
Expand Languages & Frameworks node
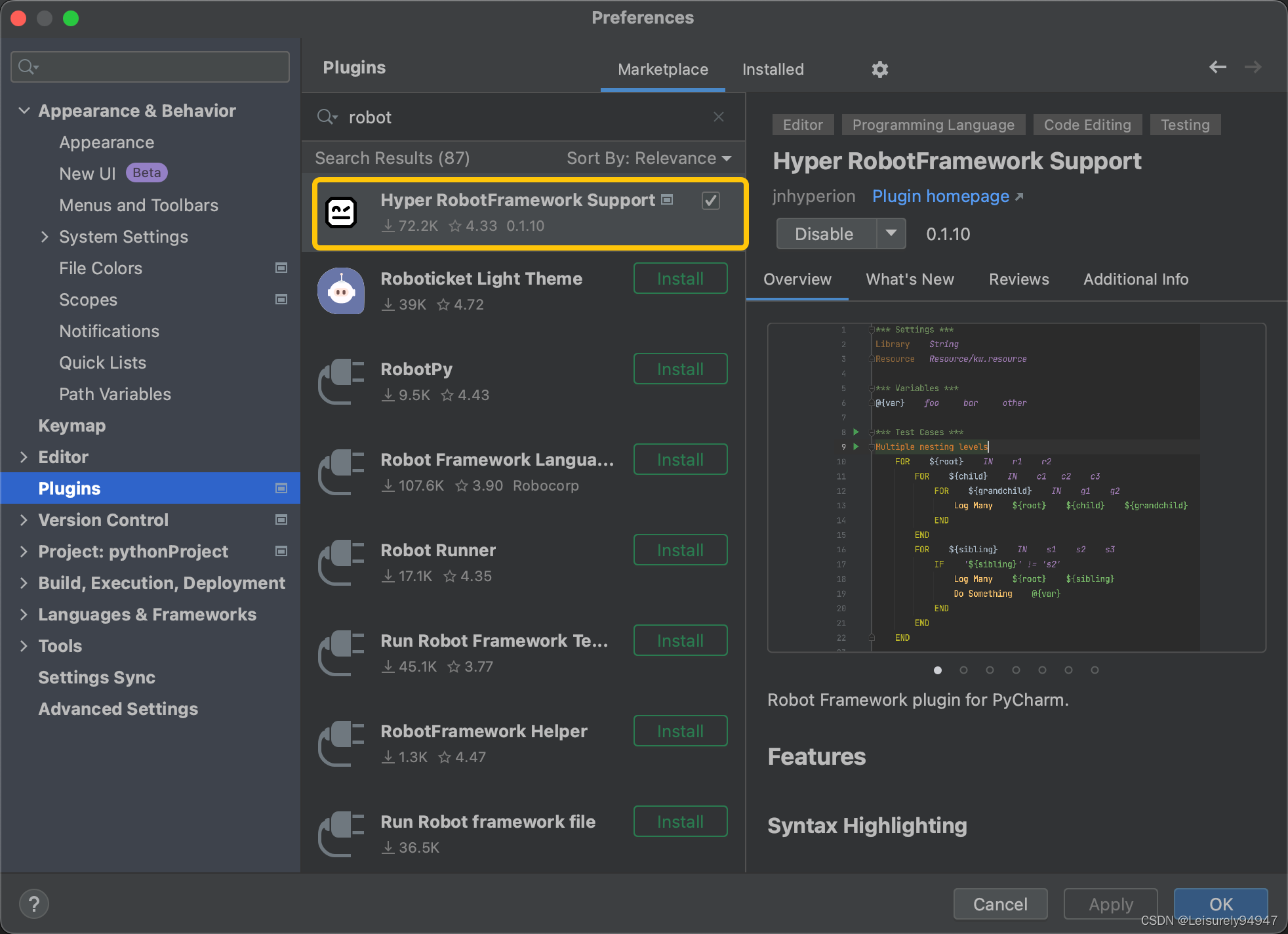point(24,614)
